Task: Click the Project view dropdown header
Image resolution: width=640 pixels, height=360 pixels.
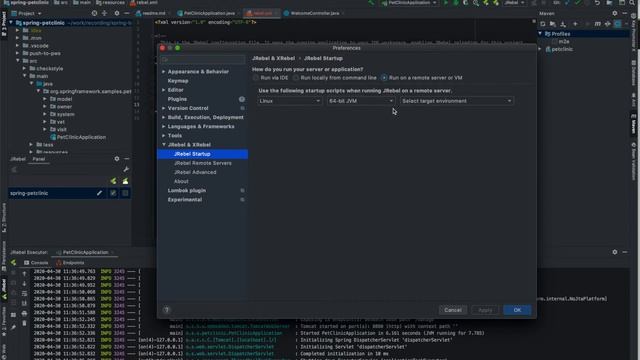Action: click(27, 13)
